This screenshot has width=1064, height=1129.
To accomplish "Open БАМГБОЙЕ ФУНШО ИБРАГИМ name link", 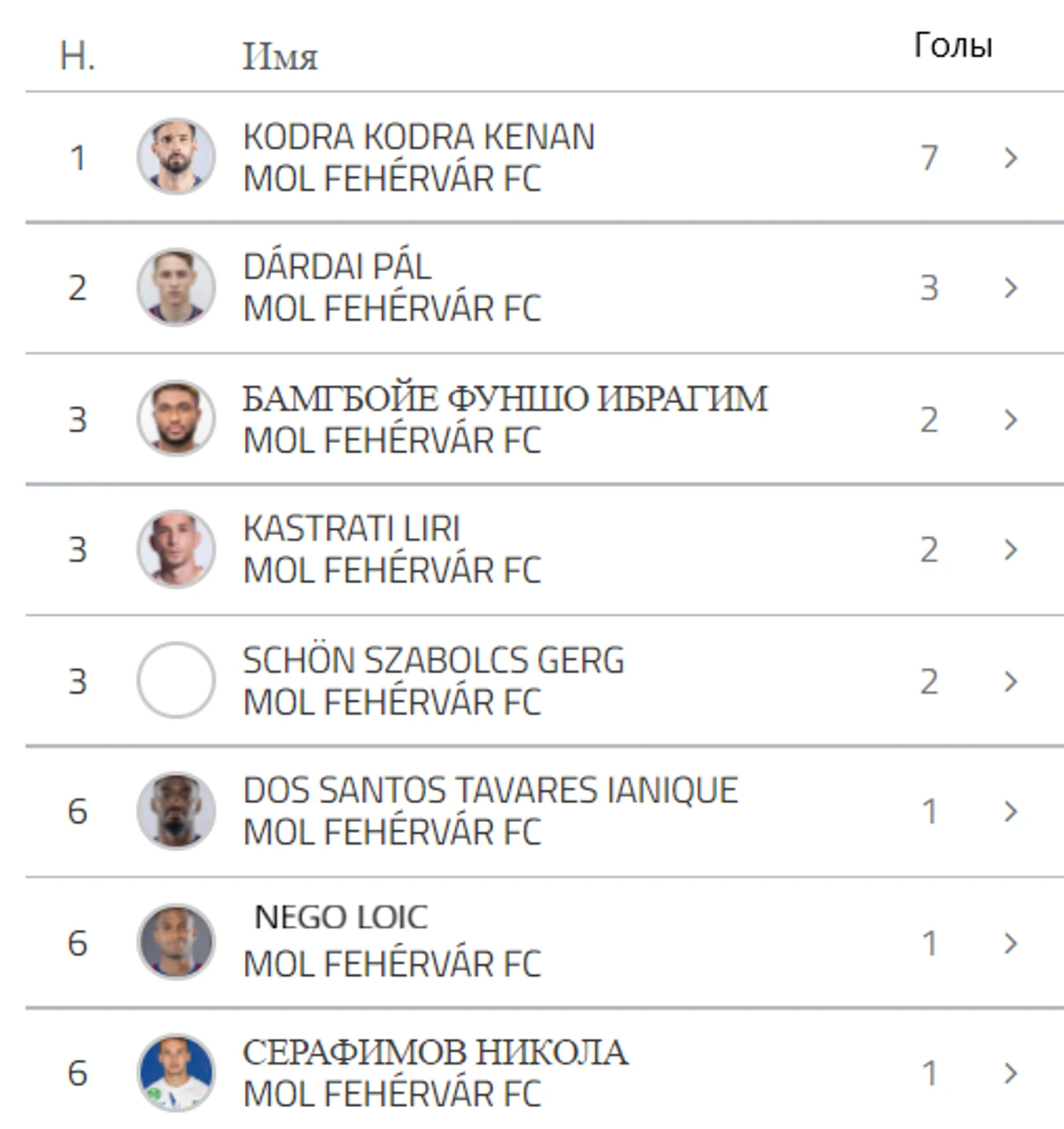I will click(504, 399).
